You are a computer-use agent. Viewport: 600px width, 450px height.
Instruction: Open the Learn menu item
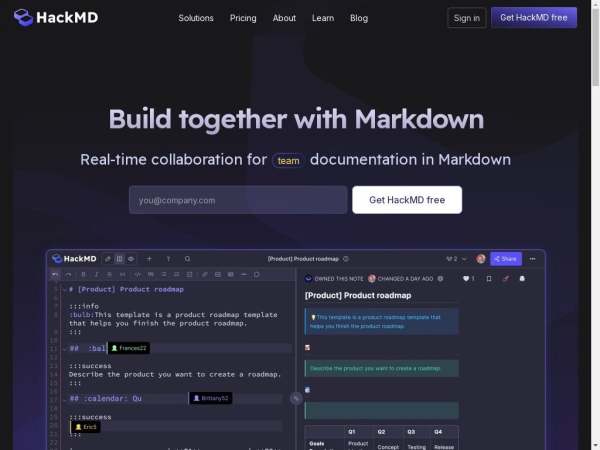point(323,18)
